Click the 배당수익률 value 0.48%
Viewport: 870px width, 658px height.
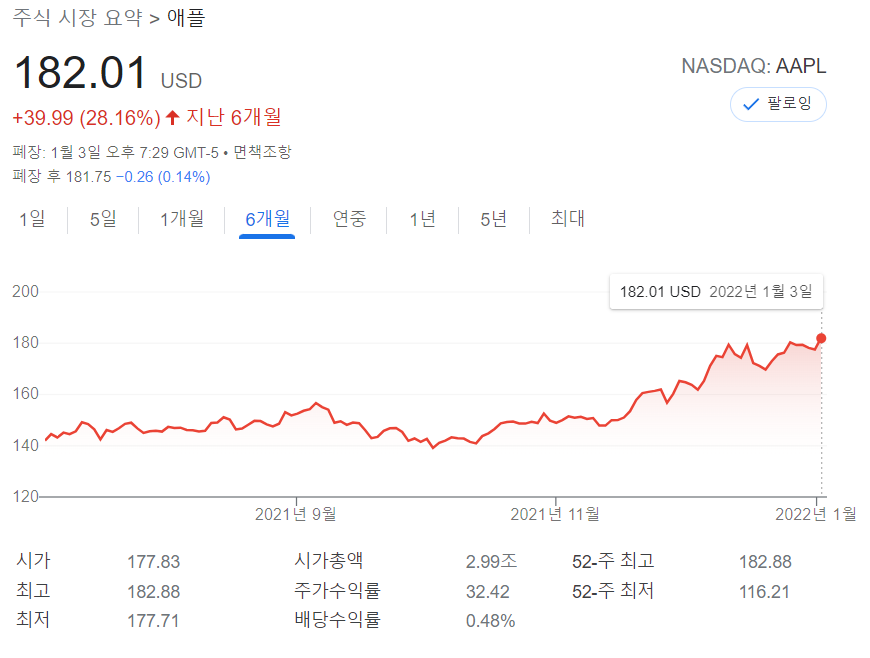coord(490,621)
